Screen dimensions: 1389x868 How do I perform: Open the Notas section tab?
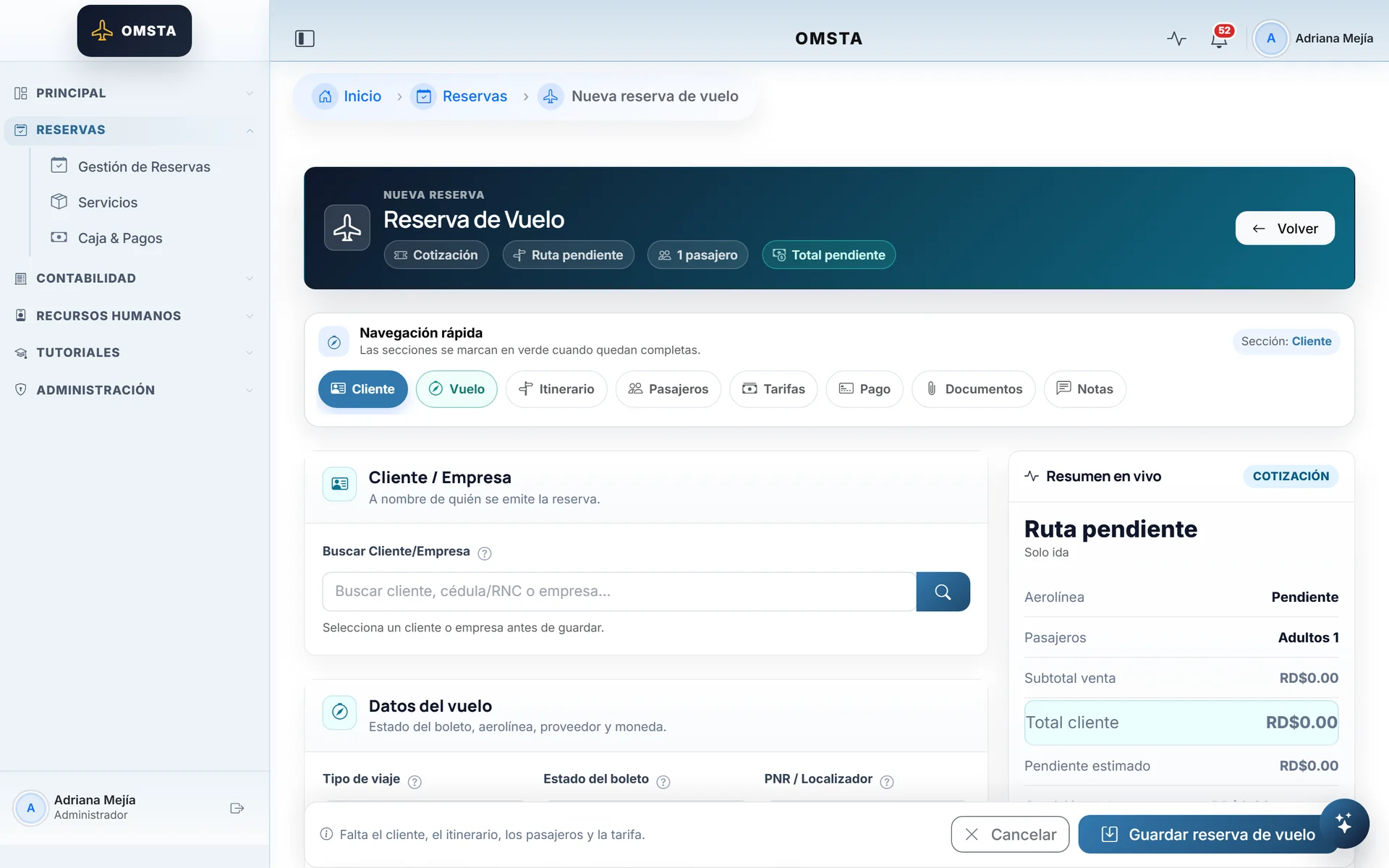point(1084,389)
